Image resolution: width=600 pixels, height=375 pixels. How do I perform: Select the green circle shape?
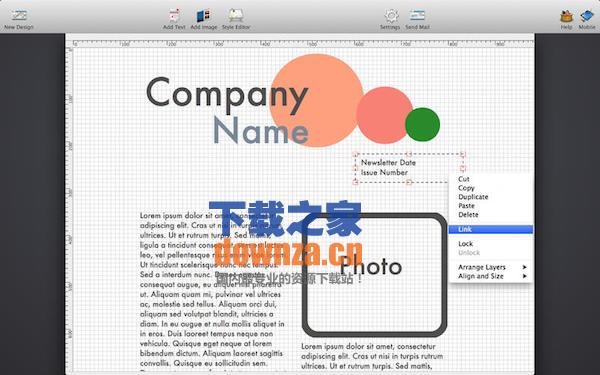click(x=422, y=125)
